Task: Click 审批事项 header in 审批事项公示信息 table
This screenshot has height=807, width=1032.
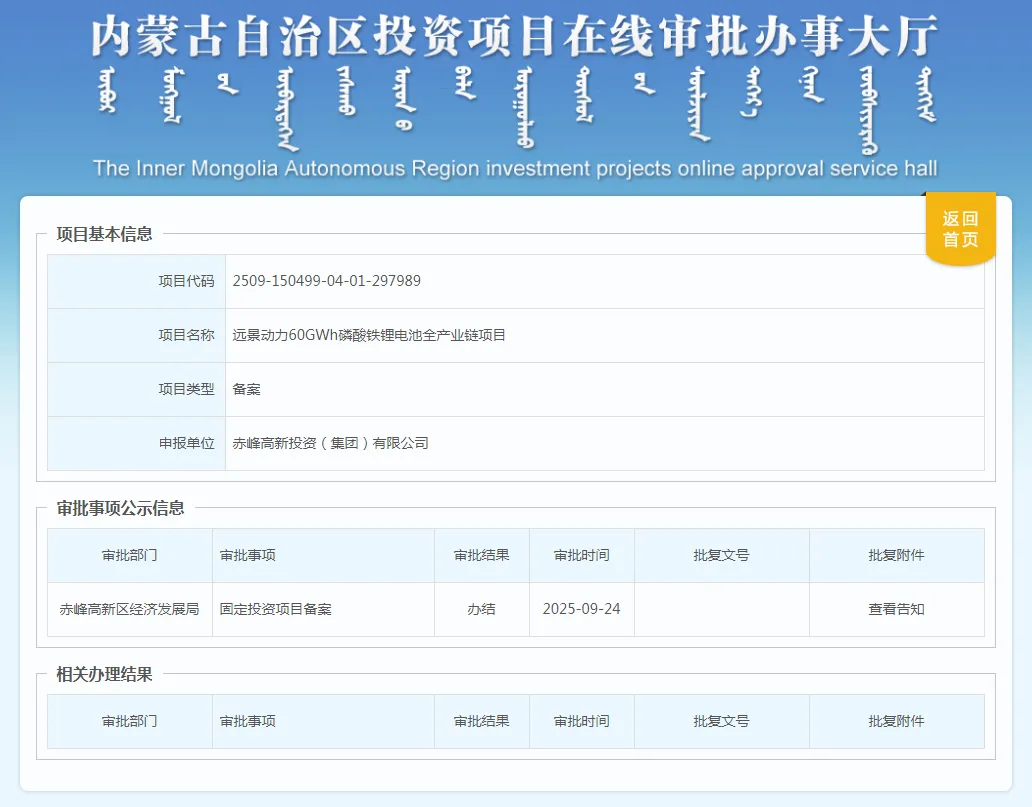Action: 323,556
